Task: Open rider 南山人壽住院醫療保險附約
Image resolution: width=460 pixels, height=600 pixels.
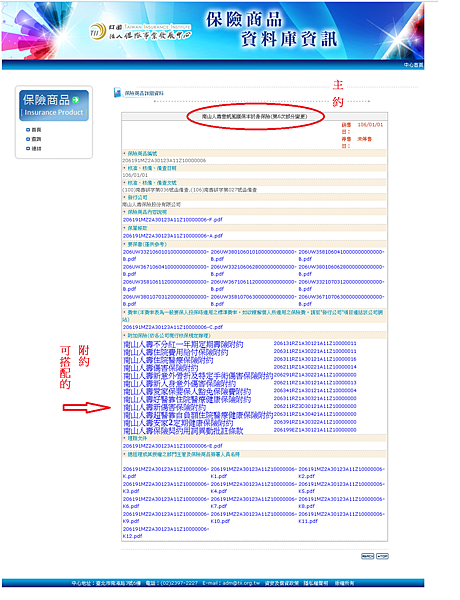Action: 168,360
